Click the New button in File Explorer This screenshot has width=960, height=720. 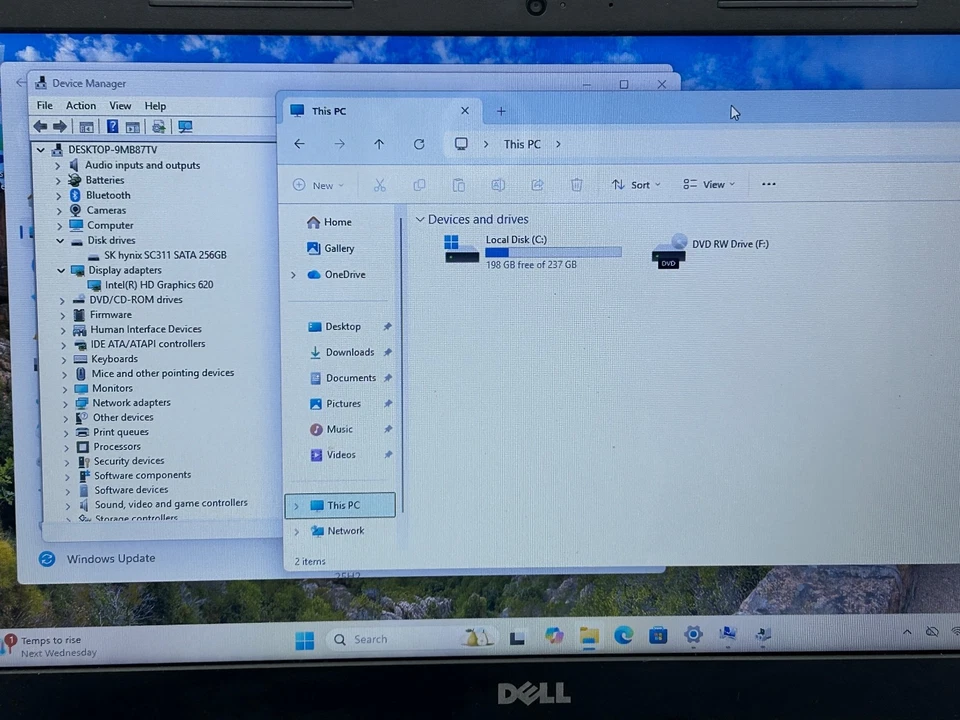(318, 184)
